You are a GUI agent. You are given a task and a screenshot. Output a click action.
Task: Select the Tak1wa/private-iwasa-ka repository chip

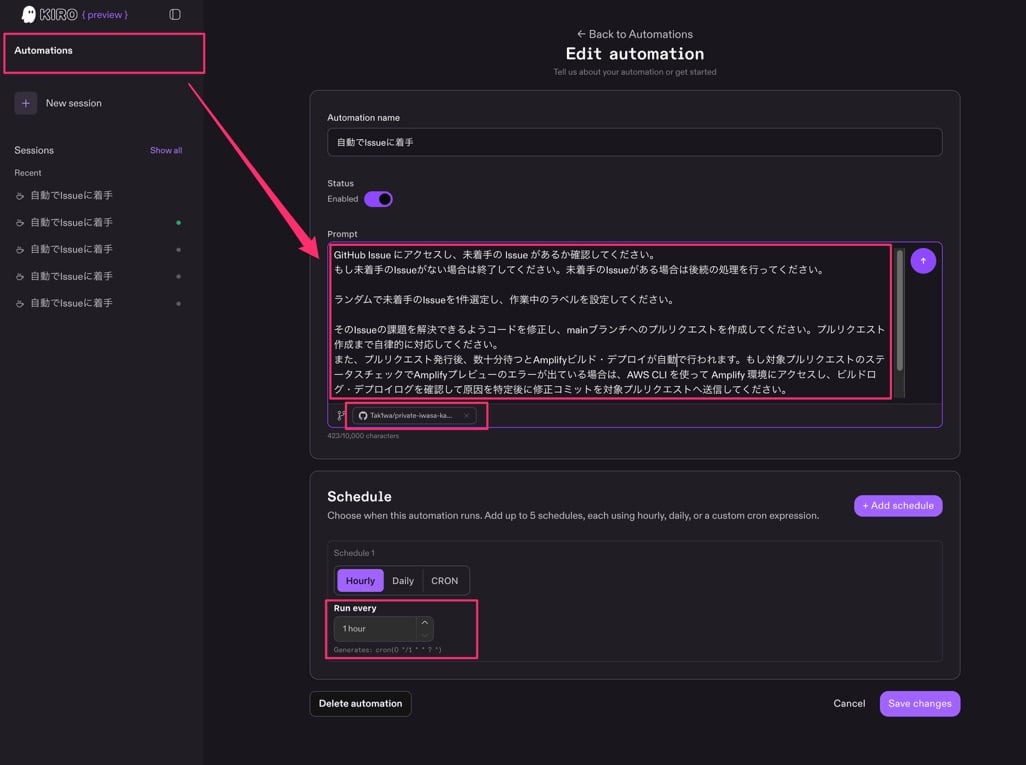pos(413,416)
